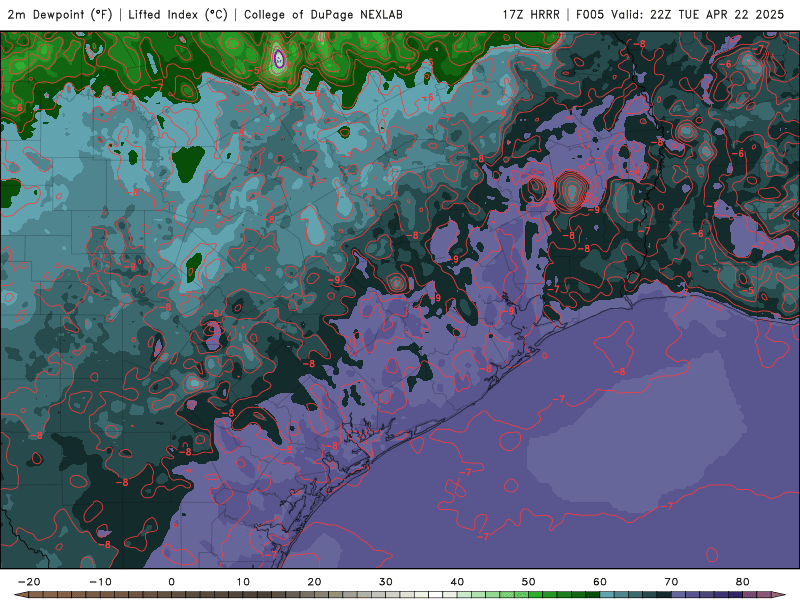
Task: Click the 20 label on the color scale
Action: point(314,582)
